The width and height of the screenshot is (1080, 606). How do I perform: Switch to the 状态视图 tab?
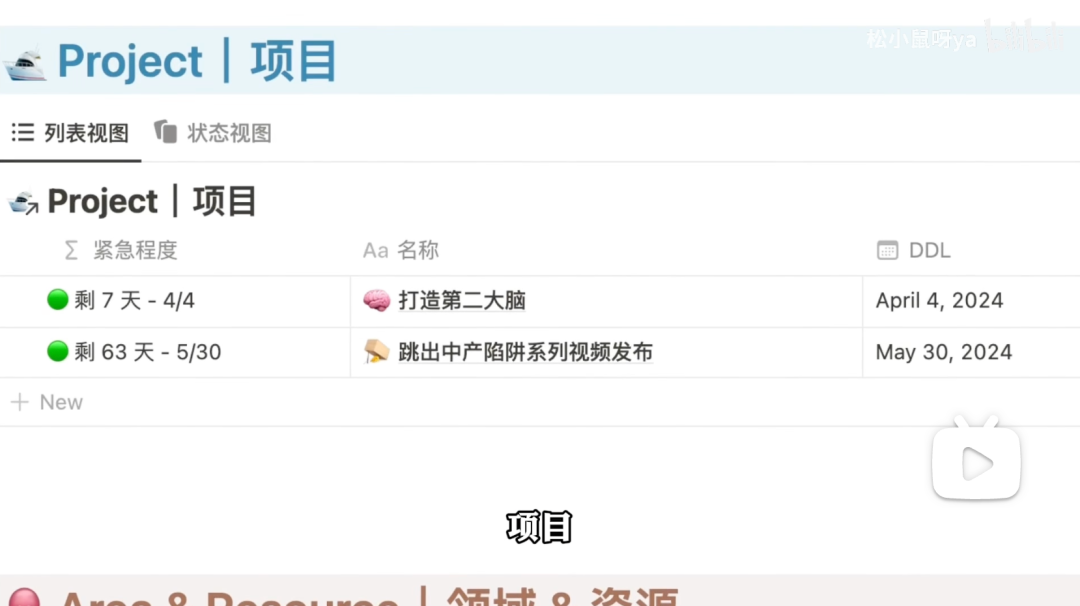[213, 132]
